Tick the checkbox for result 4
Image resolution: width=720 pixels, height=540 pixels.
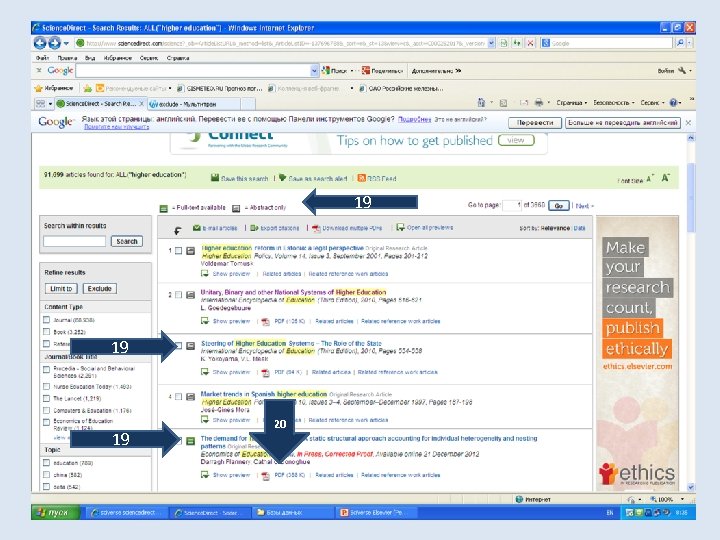point(178,397)
